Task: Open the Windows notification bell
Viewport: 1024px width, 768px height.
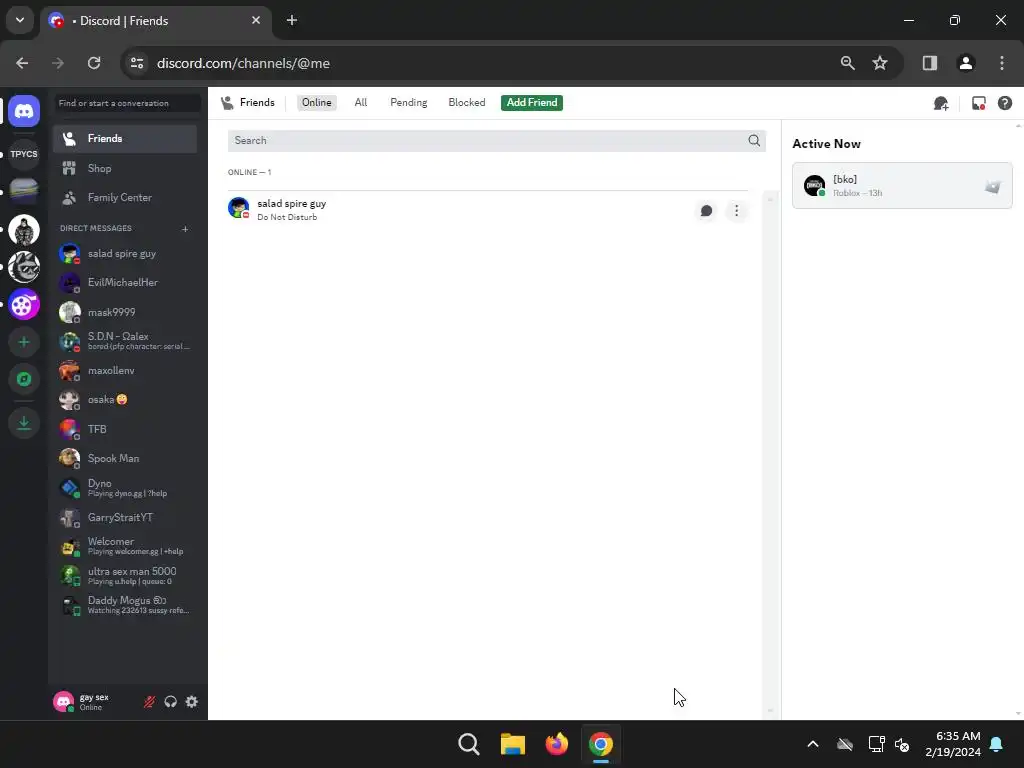Action: [997, 744]
